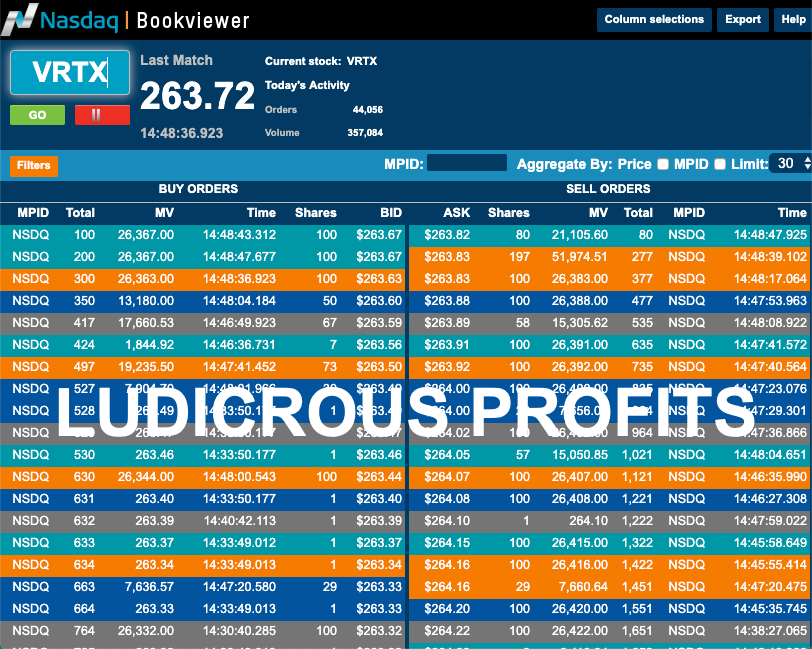
Task: Click buy orders Shares column header
Action: 316,213
